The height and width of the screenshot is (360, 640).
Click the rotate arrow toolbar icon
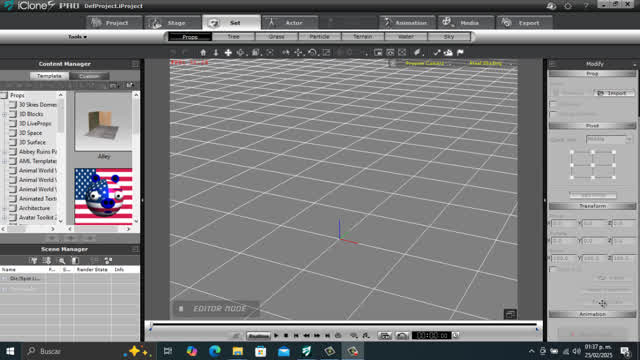[x=312, y=52]
